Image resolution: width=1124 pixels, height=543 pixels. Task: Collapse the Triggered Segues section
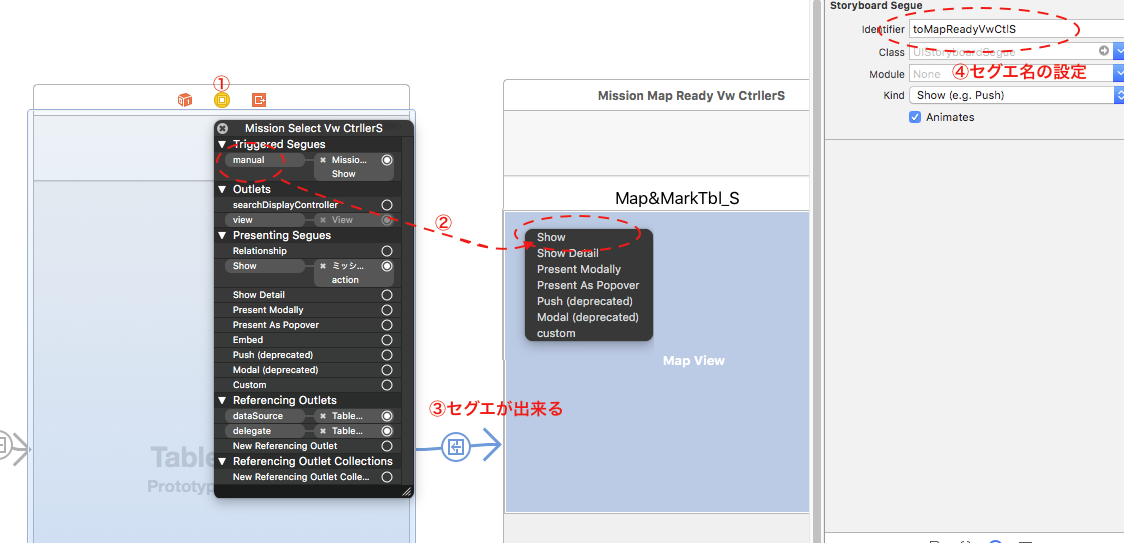pyautogui.click(x=222, y=145)
